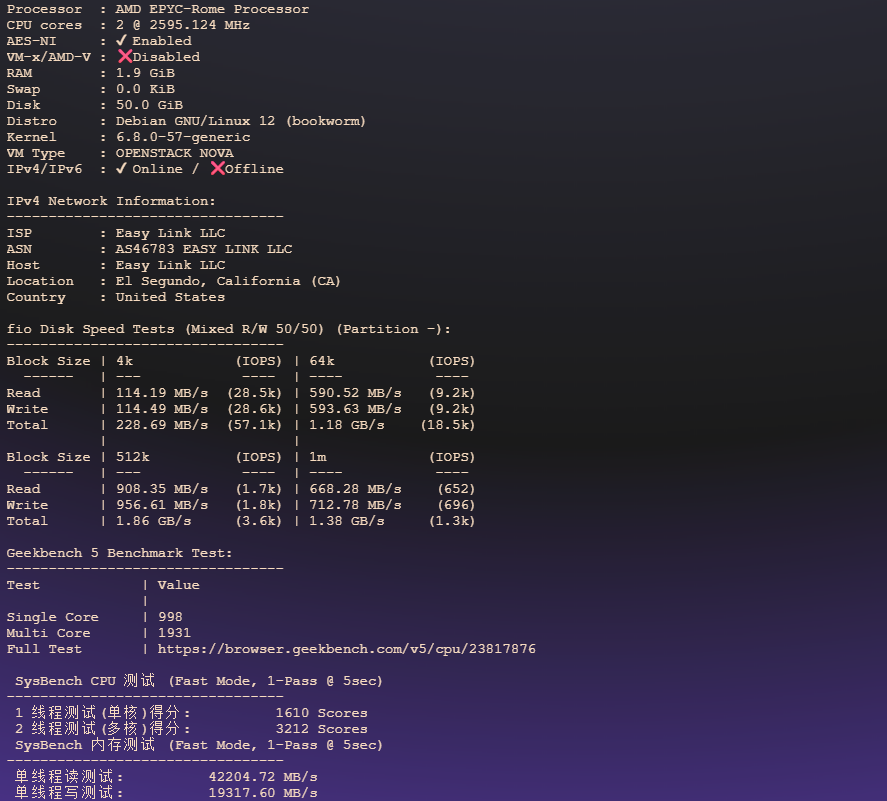The image size is (887, 801).
Task: Click the checkmark before IPv4 Online
Action: coord(121,169)
